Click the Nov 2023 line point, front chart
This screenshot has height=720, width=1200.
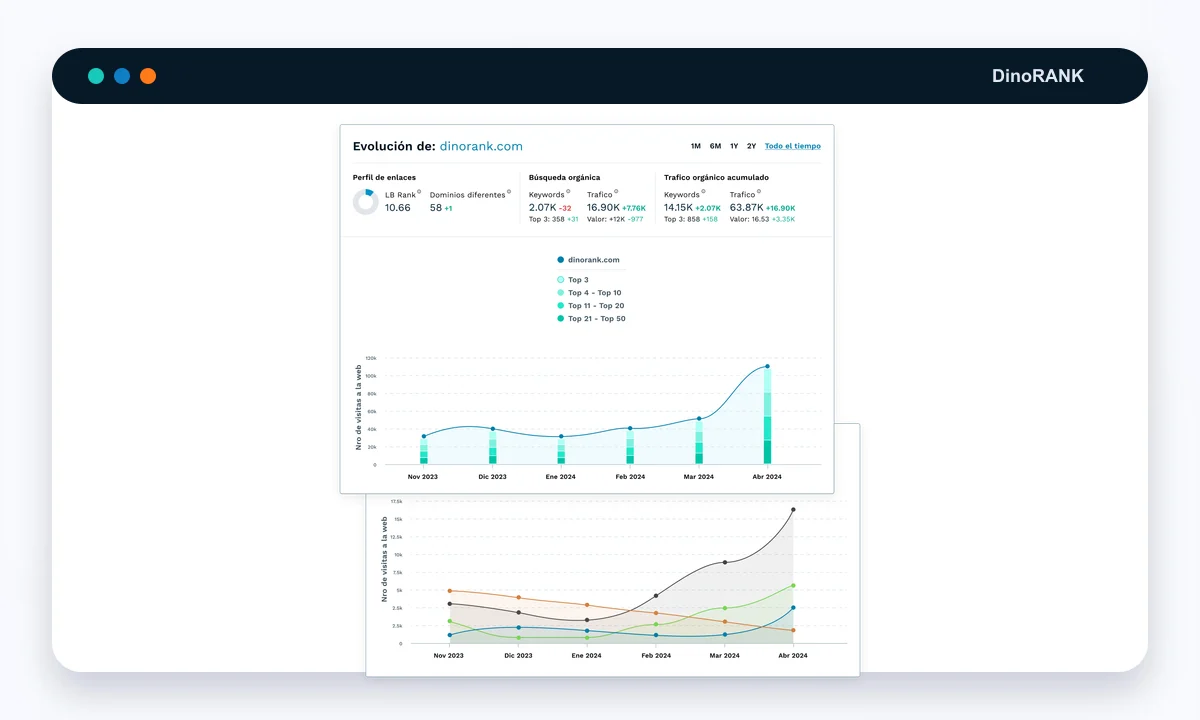point(424,436)
